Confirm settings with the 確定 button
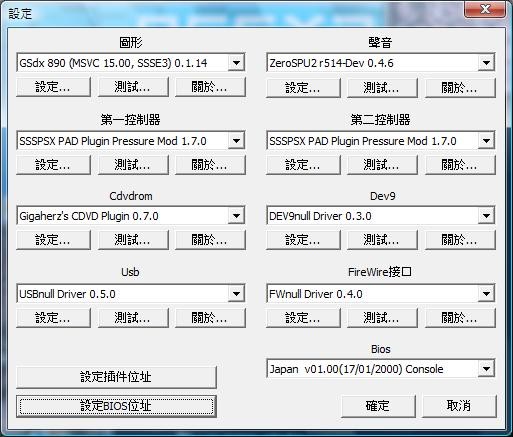The image size is (513, 437). [x=378, y=406]
